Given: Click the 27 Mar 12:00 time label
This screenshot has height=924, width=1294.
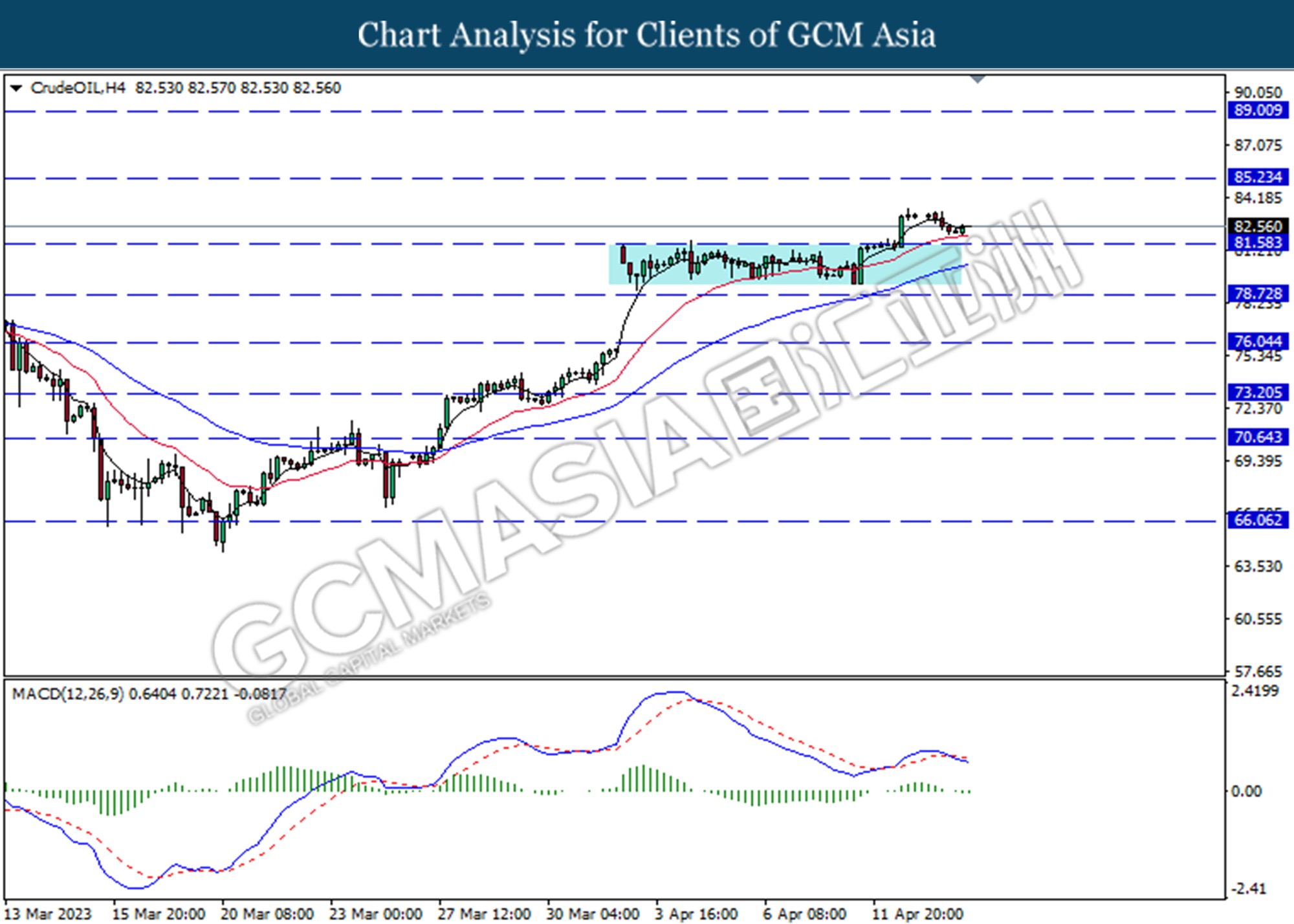Looking at the screenshot, I should click(x=484, y=914).
